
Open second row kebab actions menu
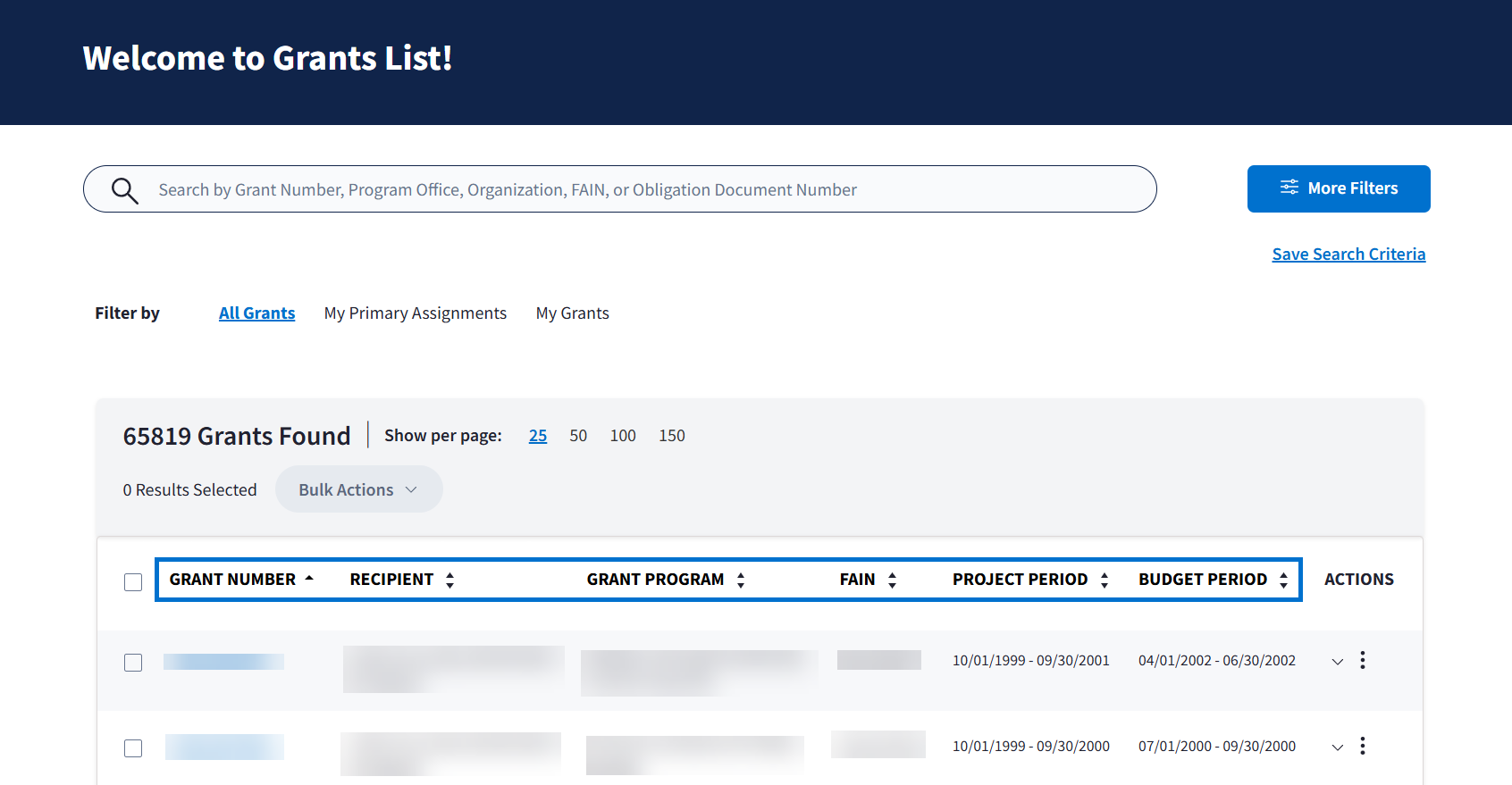click(x=1362, y=746)
